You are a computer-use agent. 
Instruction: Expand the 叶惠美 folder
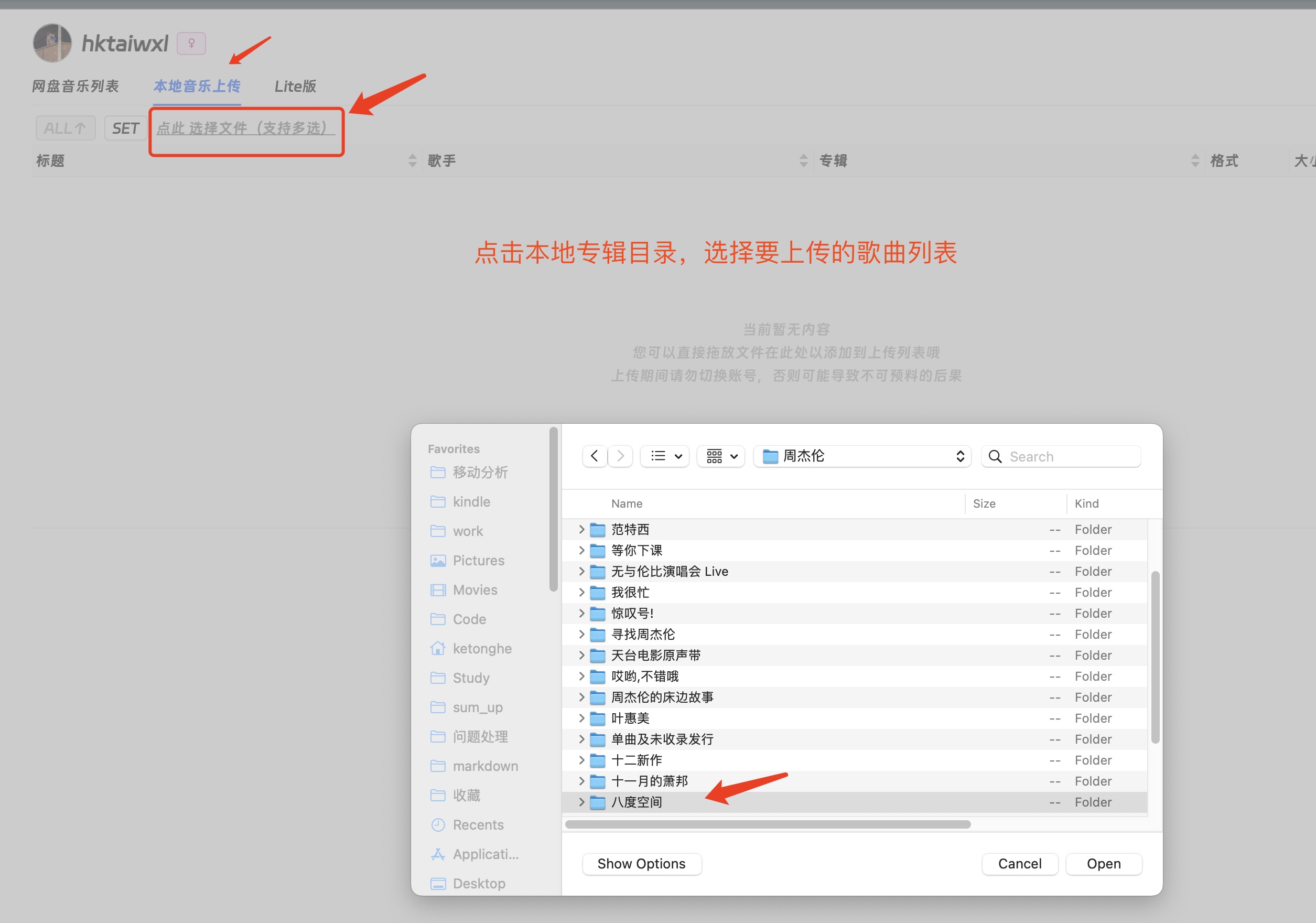(581, 718)
